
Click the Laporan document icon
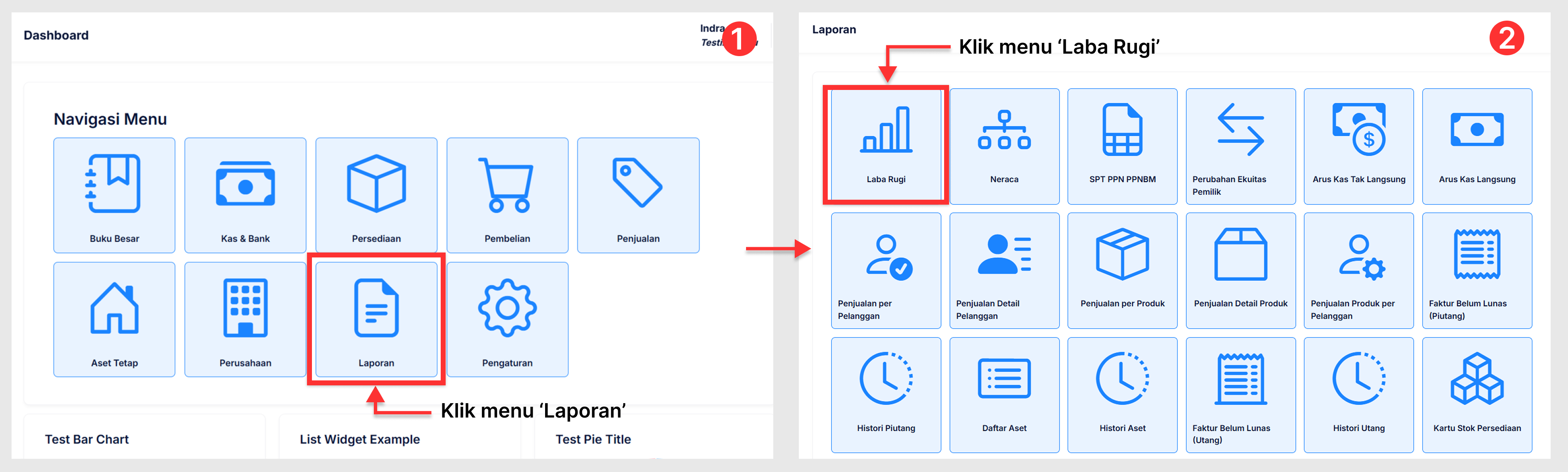pos(376,308)
